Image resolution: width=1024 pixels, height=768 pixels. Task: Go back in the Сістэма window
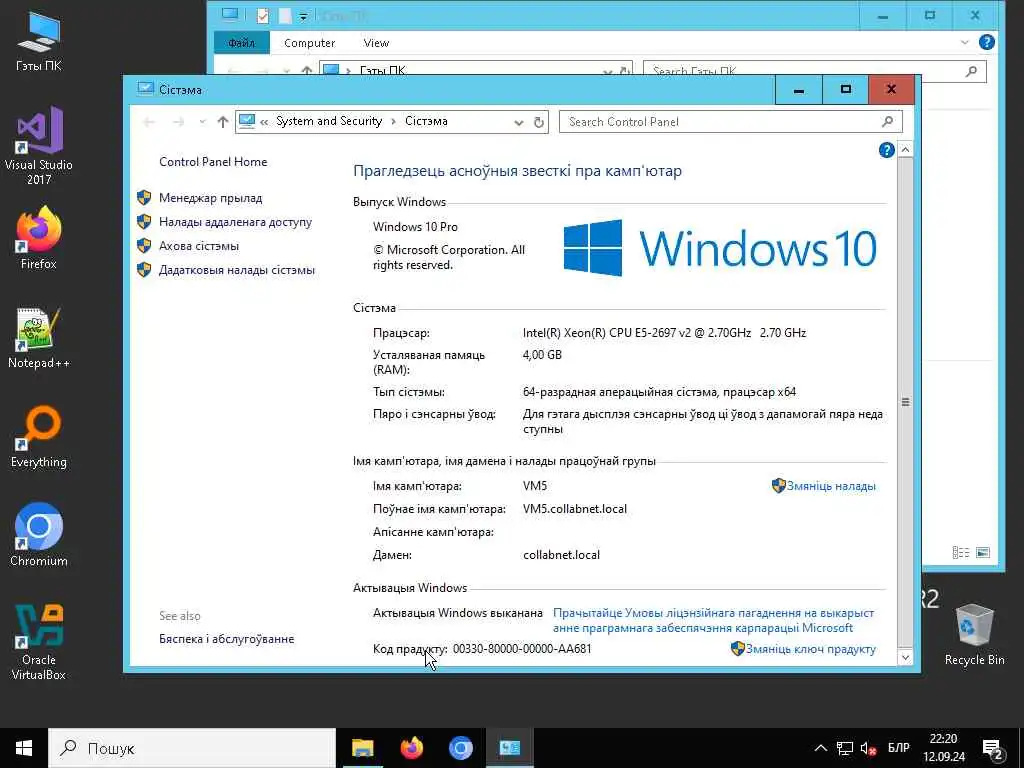click(x=149, y=122)
